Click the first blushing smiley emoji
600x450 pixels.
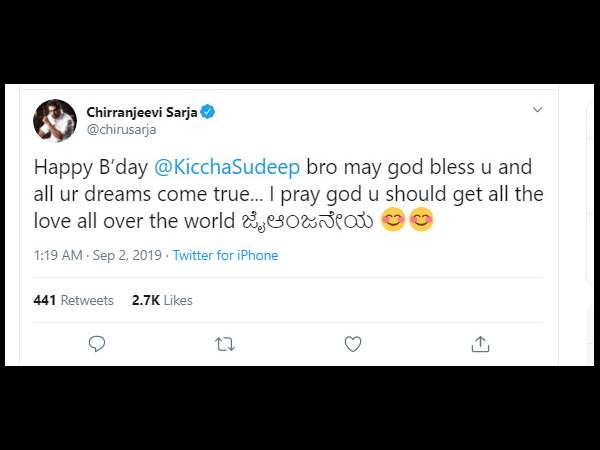click(393, 220)
